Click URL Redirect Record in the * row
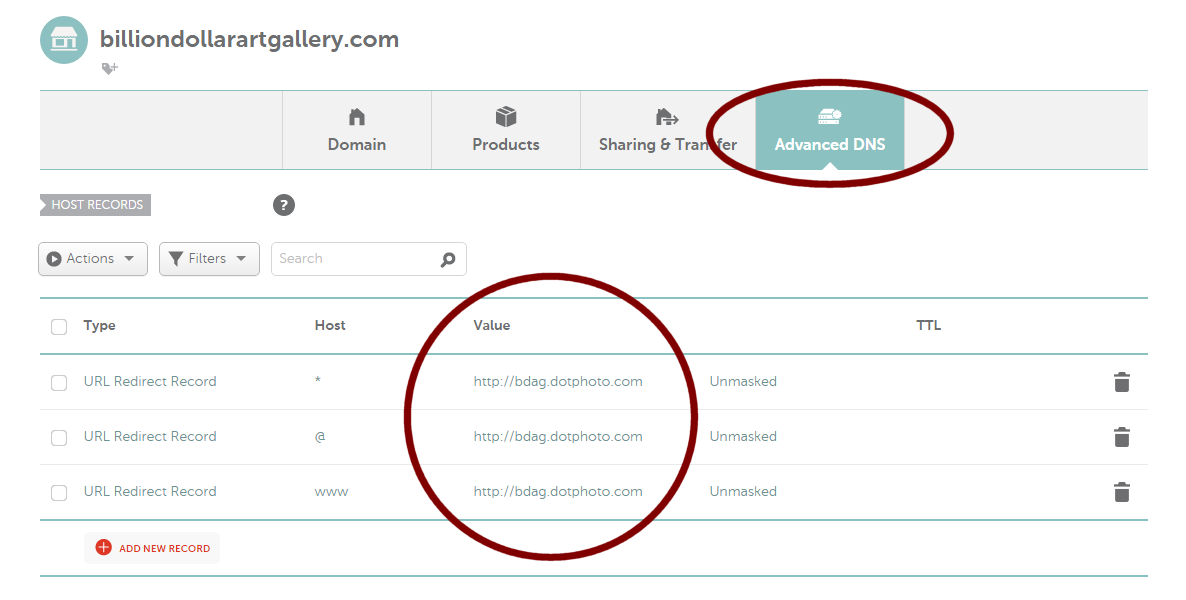 (150, 381)
